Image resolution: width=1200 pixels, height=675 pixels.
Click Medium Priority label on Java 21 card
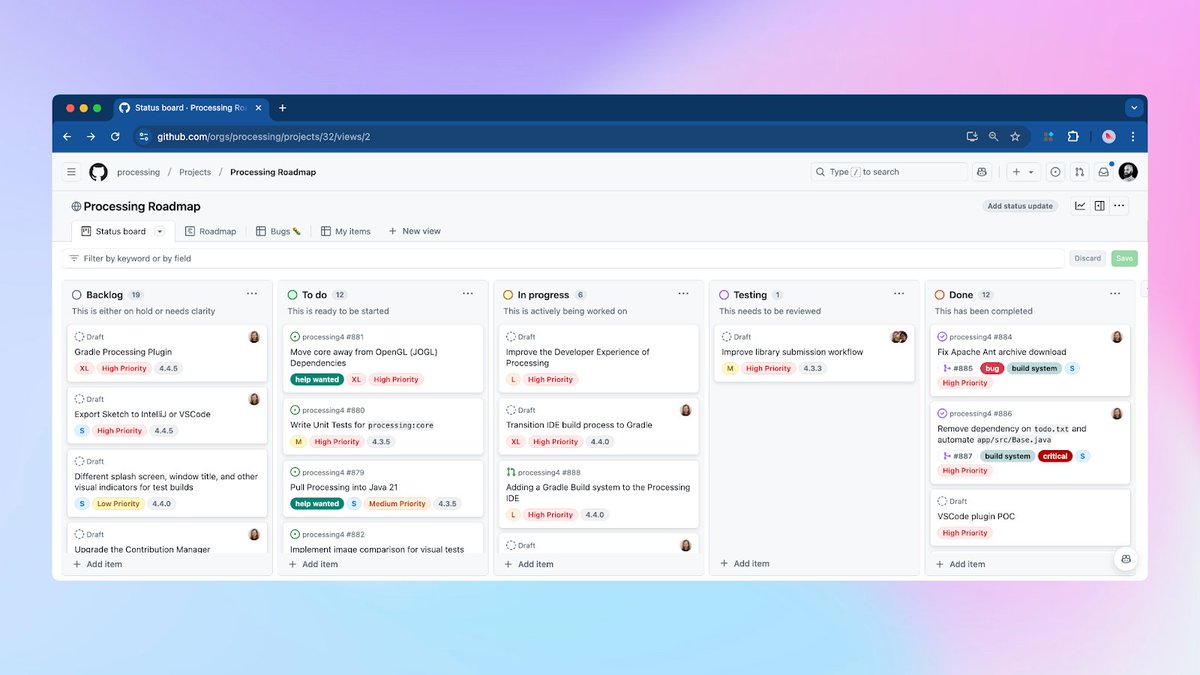click(x=397, y=504)
